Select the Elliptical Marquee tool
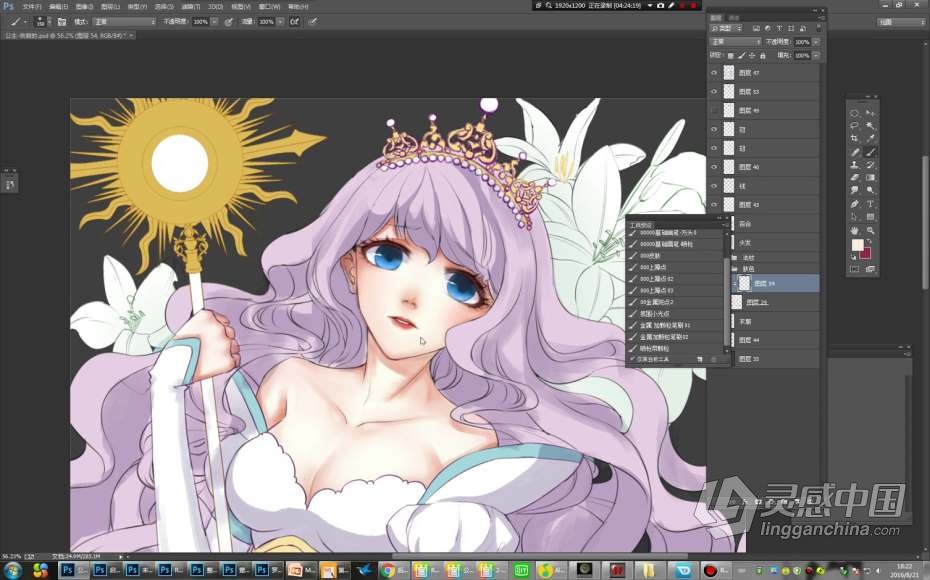Screen dimensions: 930x580 click(855, 113)
